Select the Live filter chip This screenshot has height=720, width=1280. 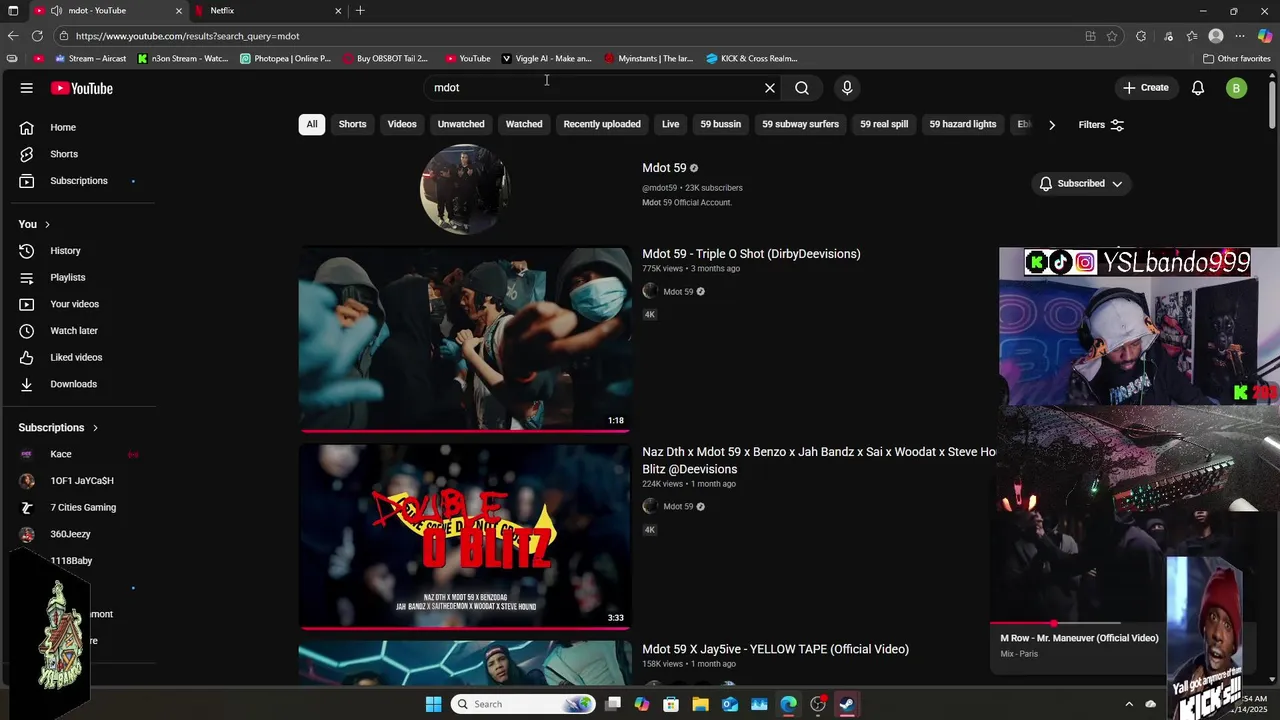[x=670, y=124]
